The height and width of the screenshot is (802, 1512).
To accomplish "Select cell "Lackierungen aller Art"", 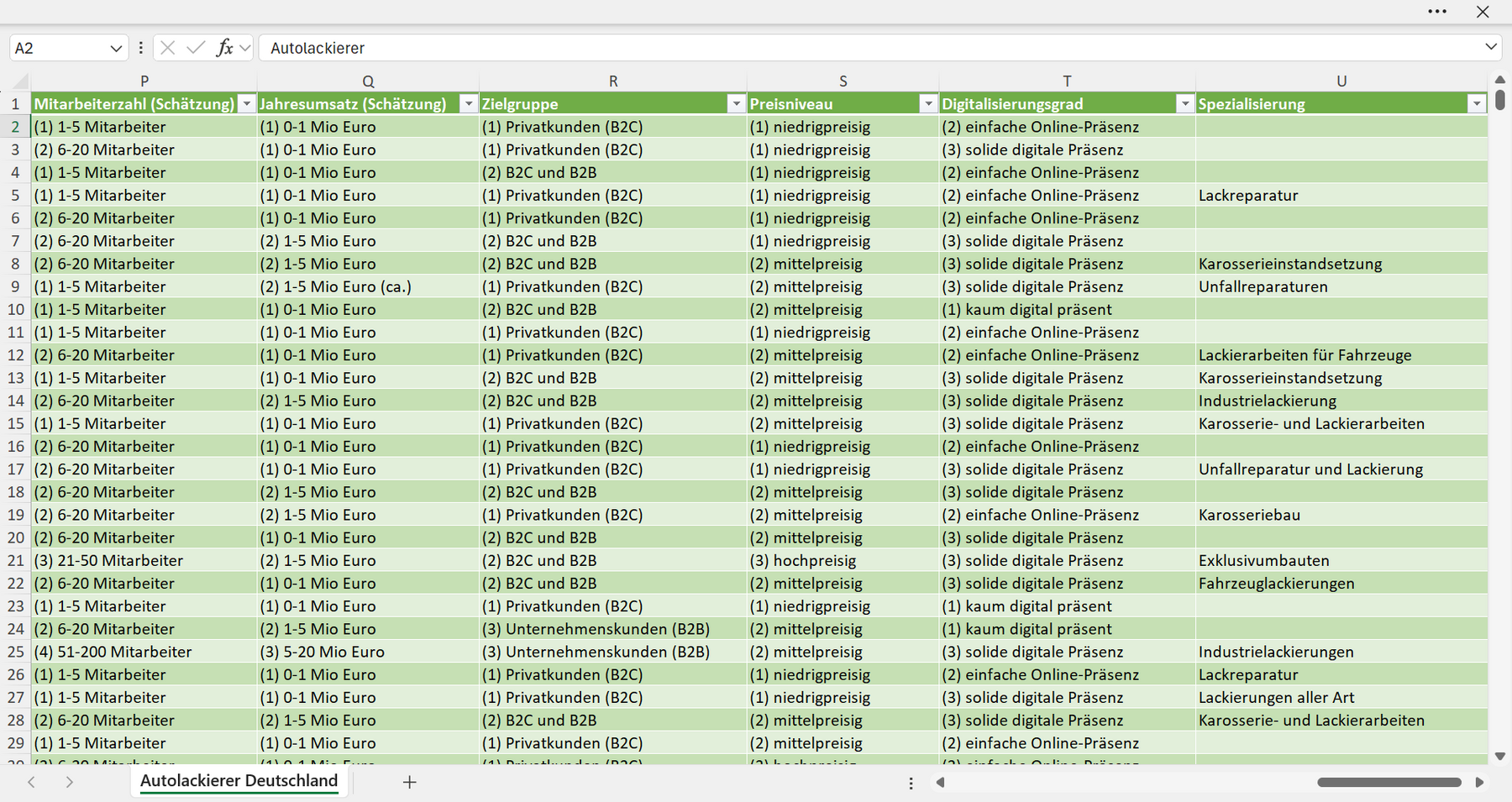I will 1341,697.
